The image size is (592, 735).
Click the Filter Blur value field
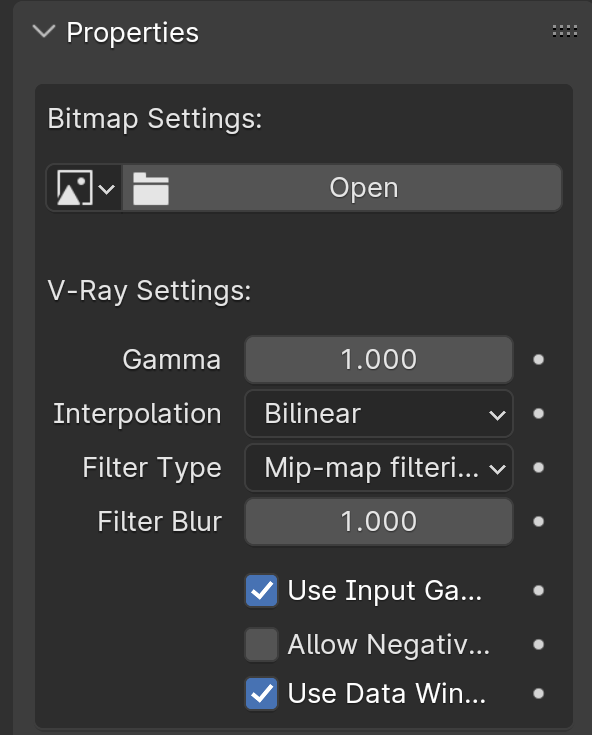[379, 521]
